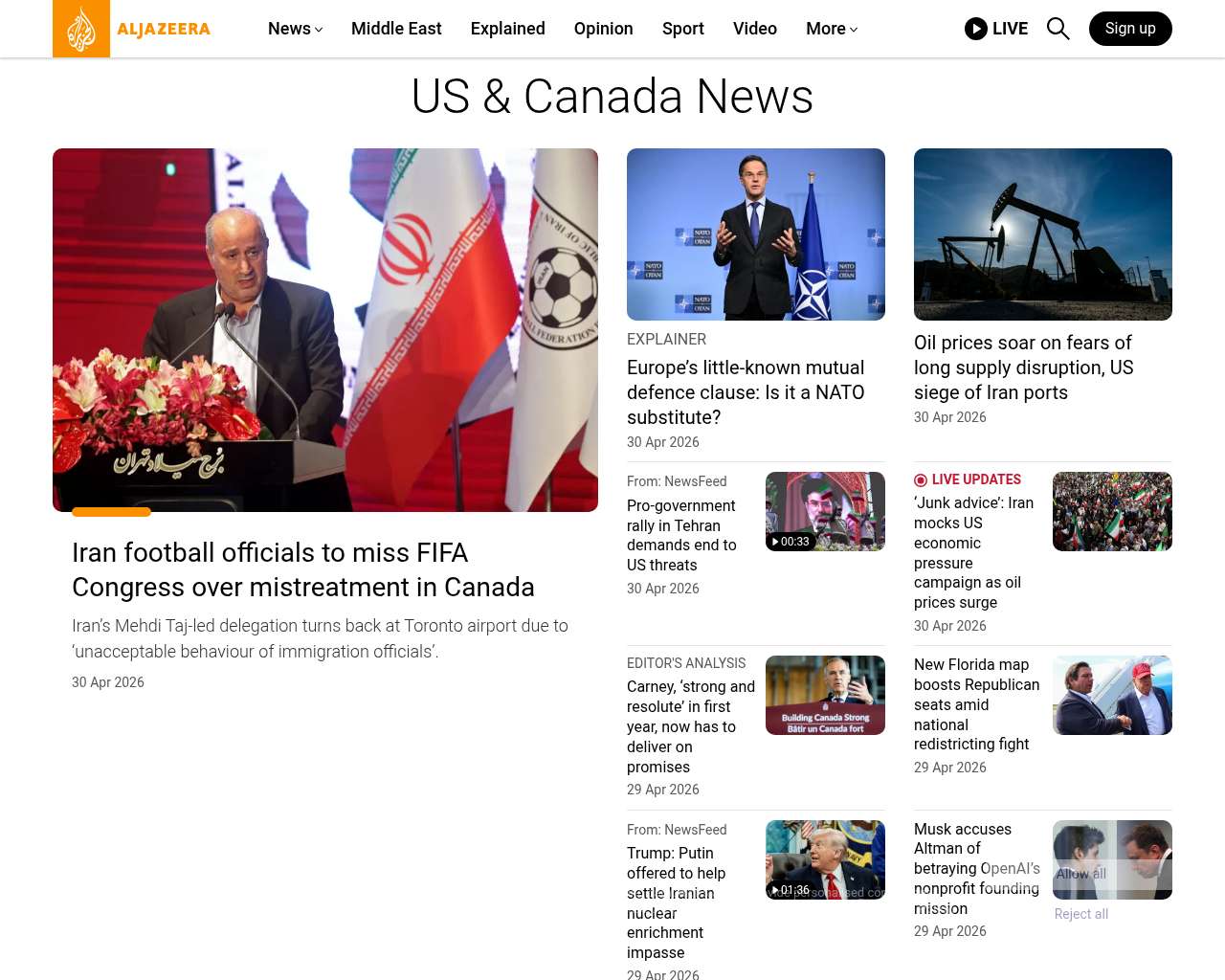Go to the Explained section
Screen dimensions: 1225x980
[x=508, y=29]
